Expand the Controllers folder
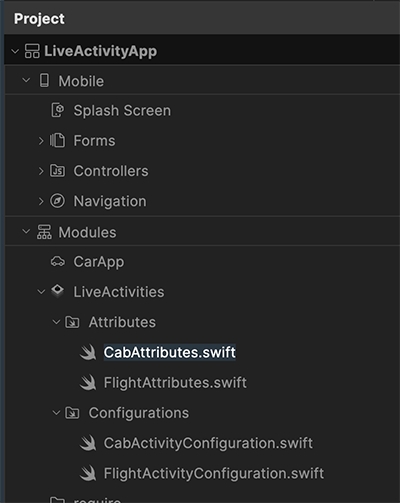 (41, 171)
